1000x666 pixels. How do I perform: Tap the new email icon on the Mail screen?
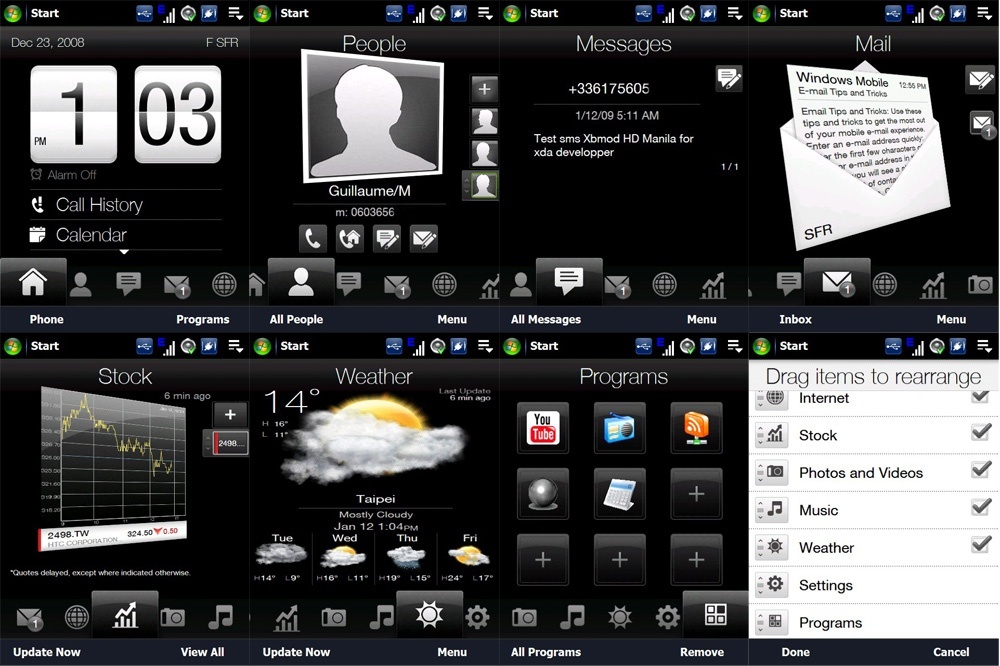[981, 78]
